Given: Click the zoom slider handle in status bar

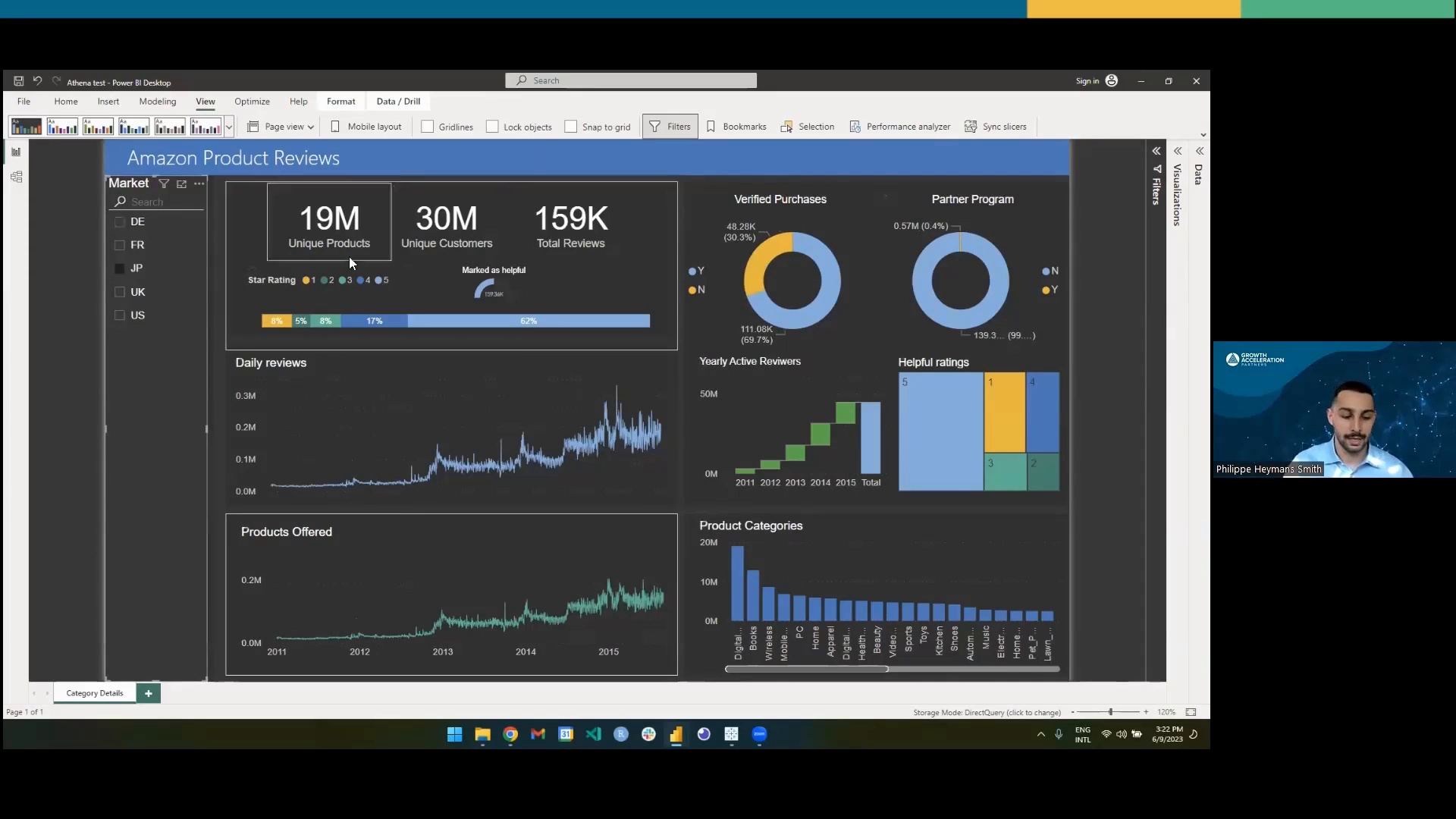Looking at the screenshot, I should (1110, 712).
